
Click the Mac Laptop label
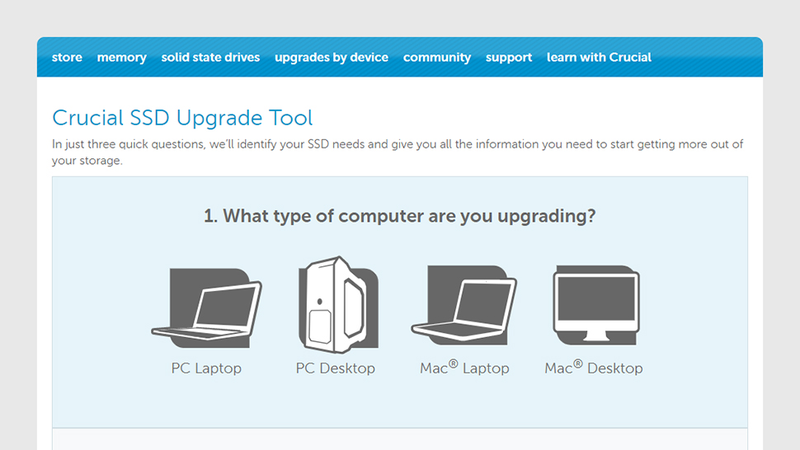pyautogui.click(x=464, y=367)
